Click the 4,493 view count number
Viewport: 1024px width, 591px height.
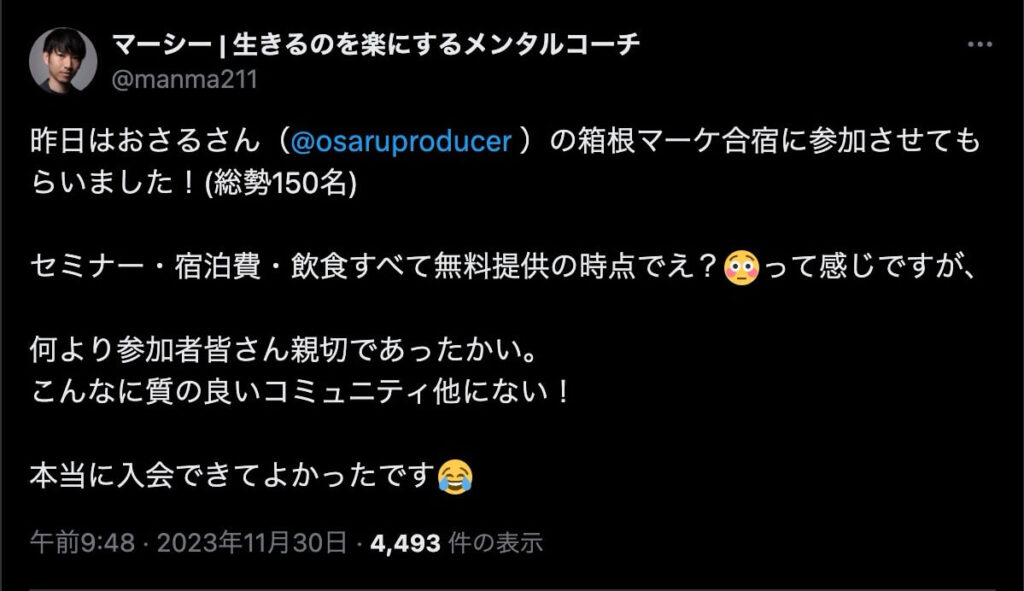point(405,543)
